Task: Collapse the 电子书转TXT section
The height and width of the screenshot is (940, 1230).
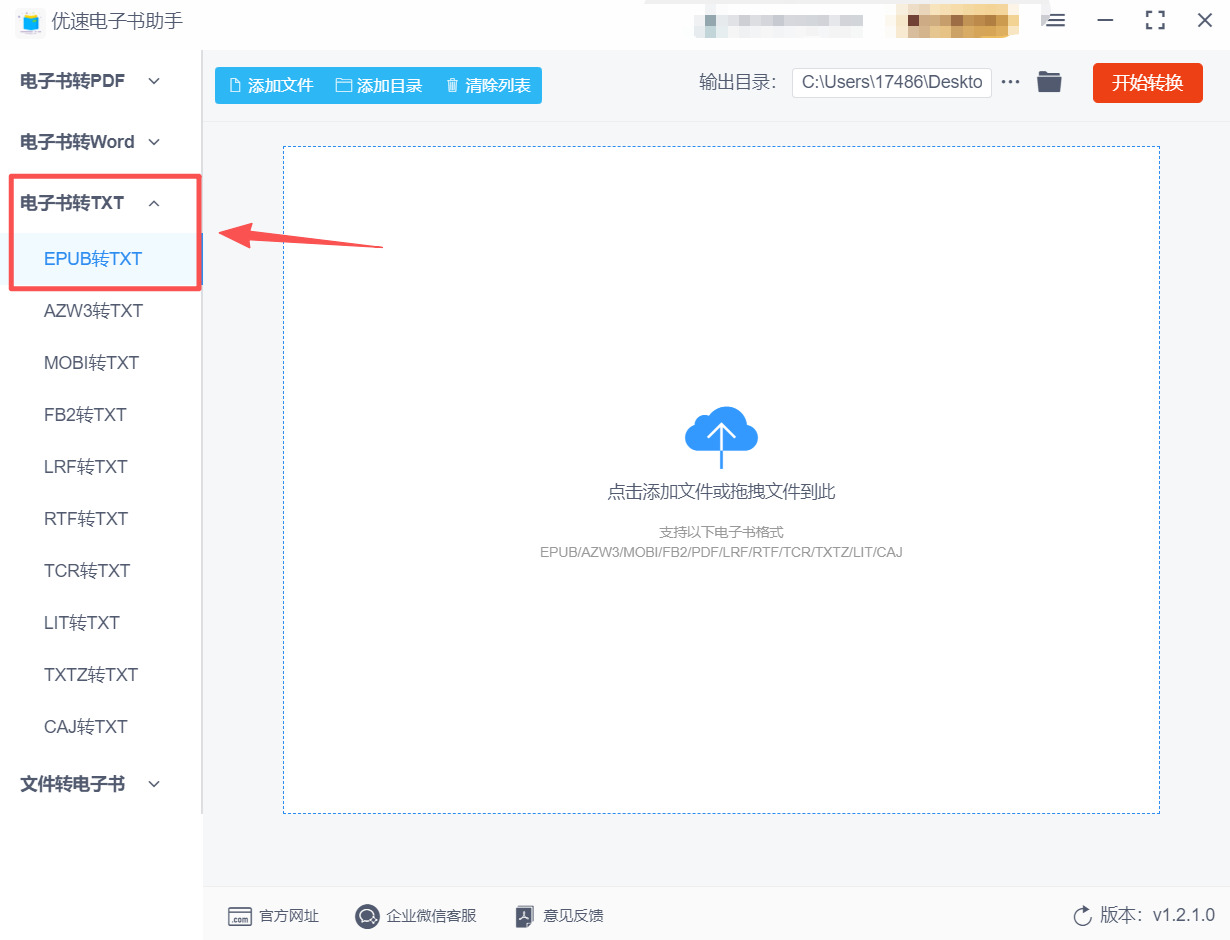Action: (154, 202)
